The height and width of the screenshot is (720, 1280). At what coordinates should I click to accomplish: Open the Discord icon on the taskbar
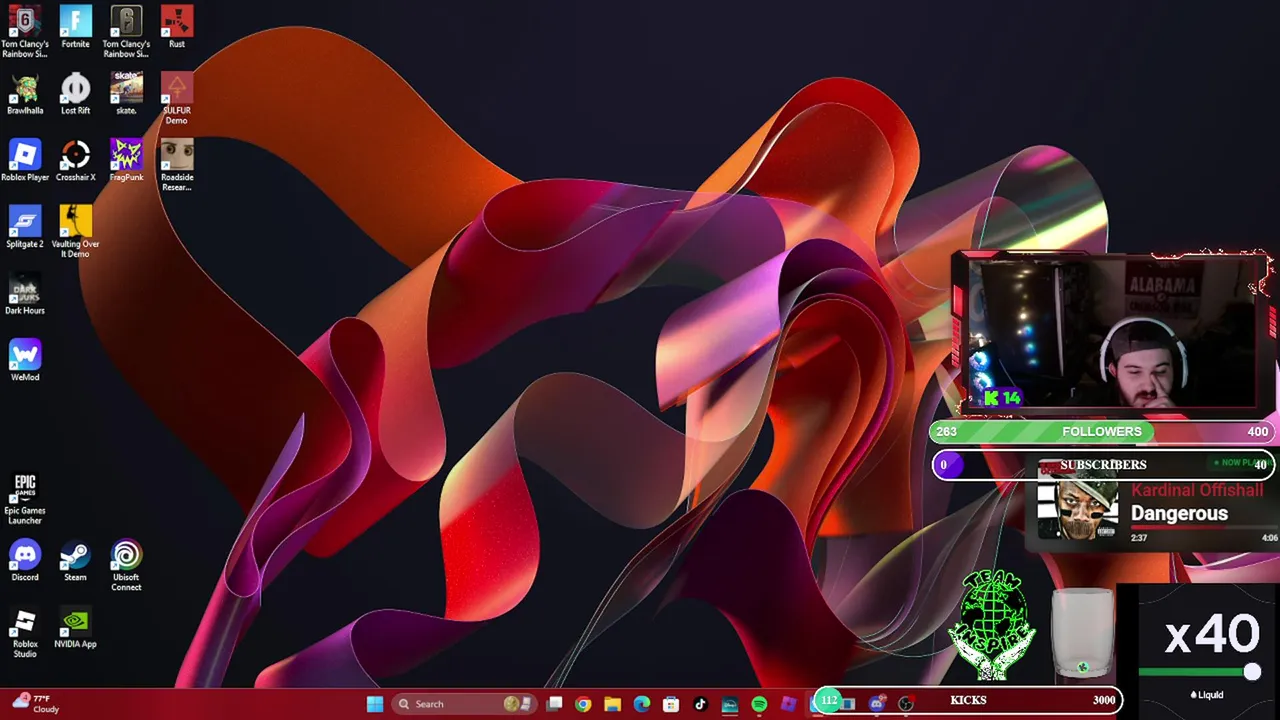click(877, 704)
